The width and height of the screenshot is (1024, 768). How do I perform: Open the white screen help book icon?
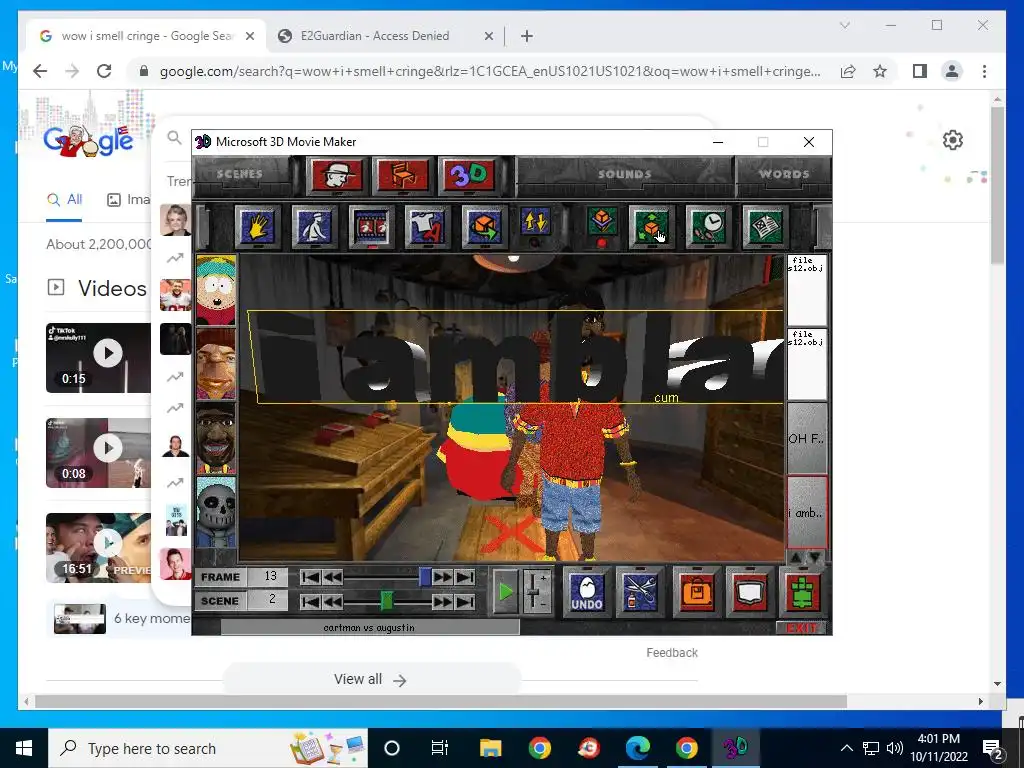pos(750,592)
